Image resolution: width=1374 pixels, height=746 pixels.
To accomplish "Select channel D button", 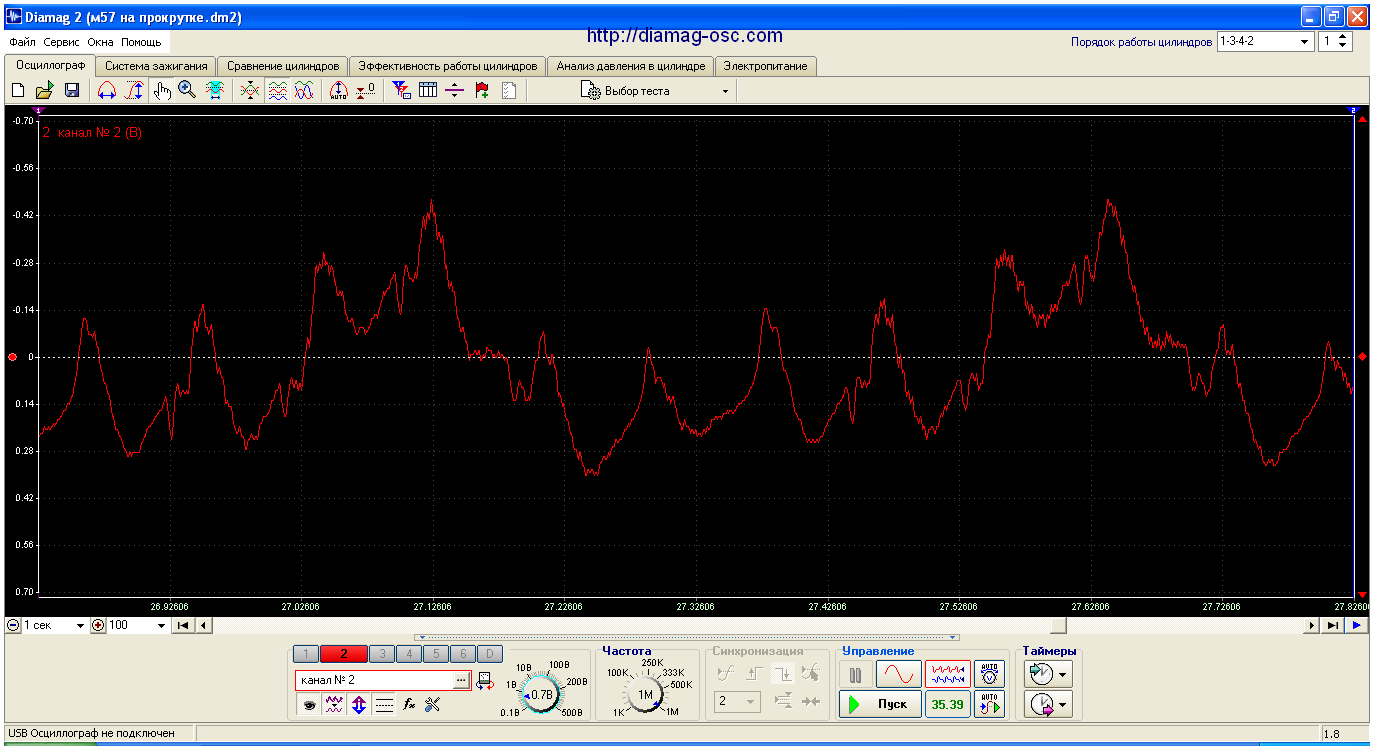I will tap(489, 654).
